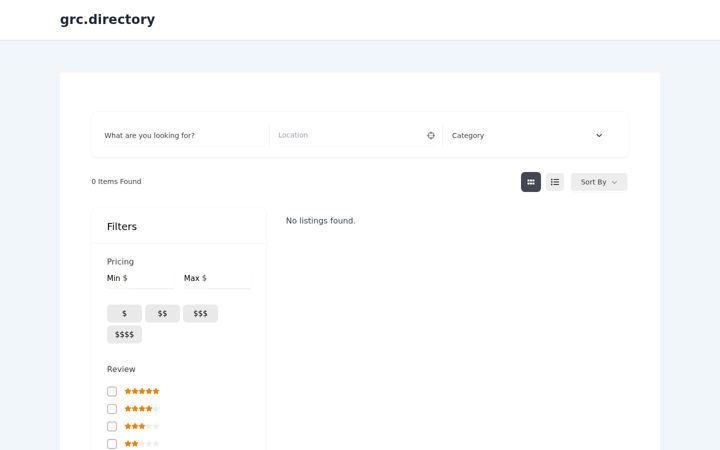This screenshot has height=450, width=720.
Task: Use current location crosshair icon
Action: 431,135
